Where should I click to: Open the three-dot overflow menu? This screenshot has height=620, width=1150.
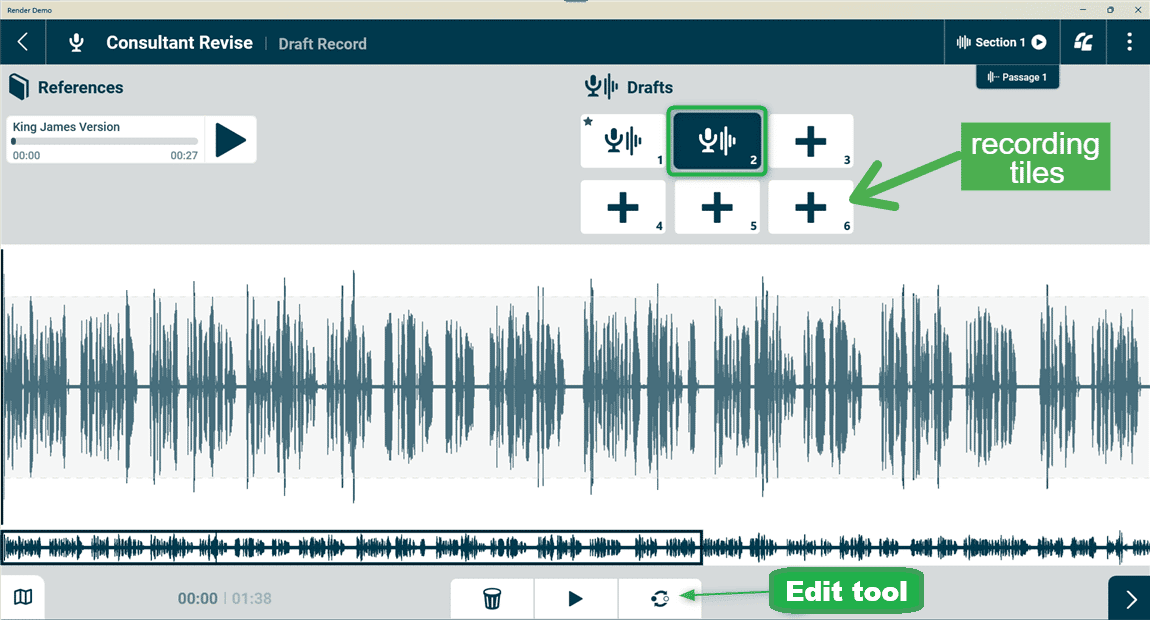(1129, 42)
